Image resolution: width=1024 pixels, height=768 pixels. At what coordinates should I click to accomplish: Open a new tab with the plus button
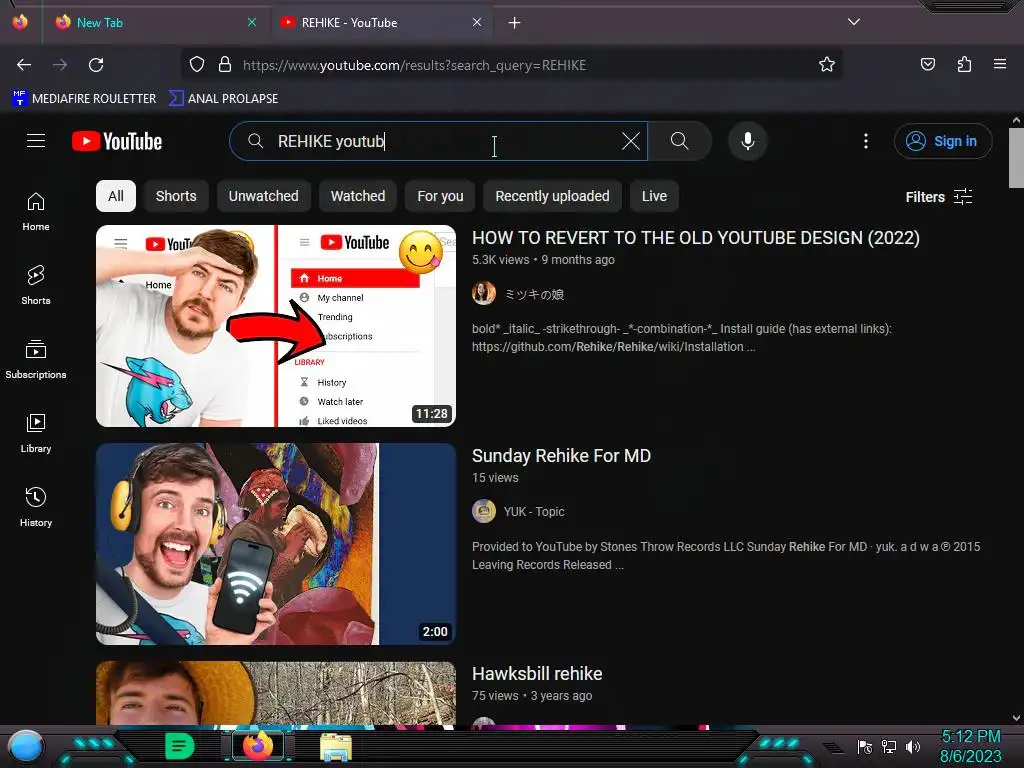point(515,23)
